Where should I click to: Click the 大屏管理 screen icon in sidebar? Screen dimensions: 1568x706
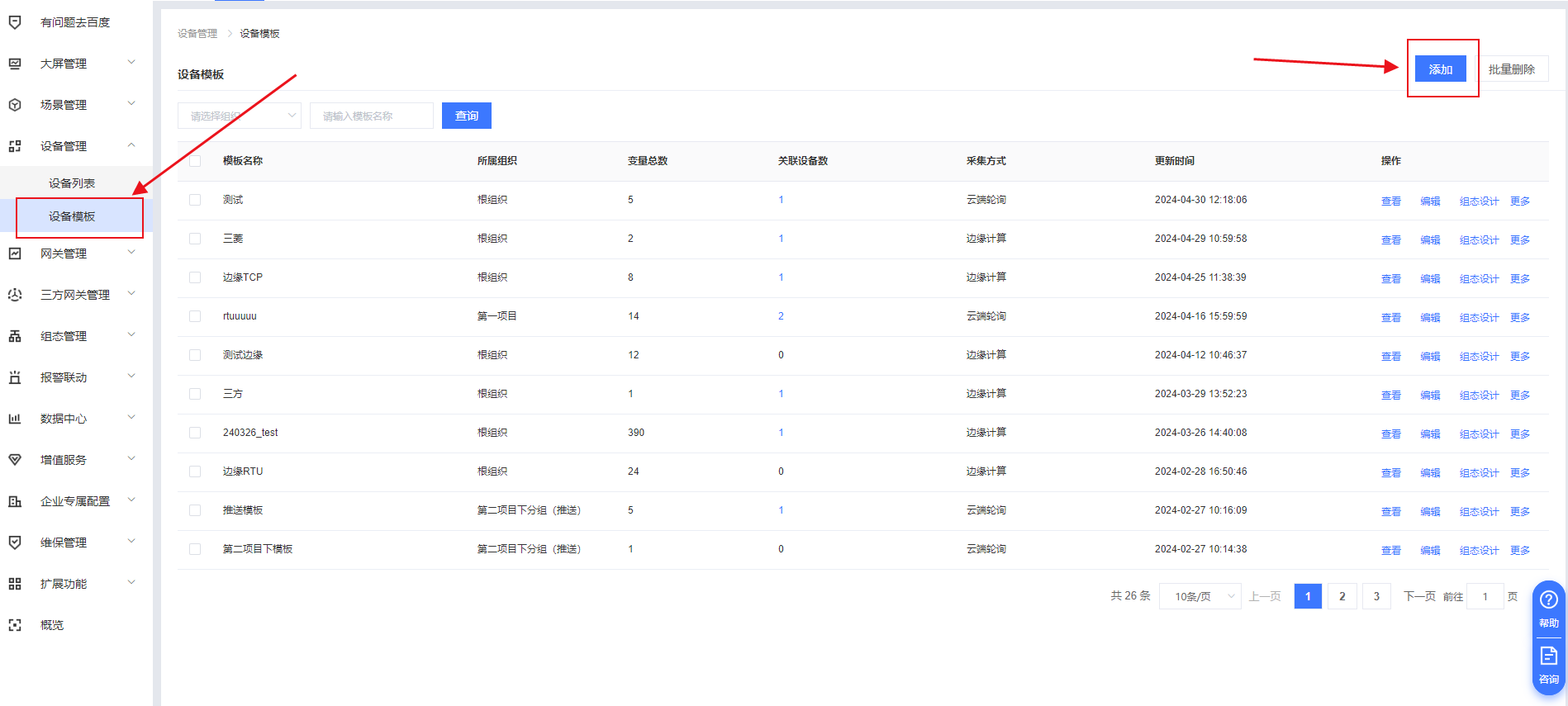coord(15,64)
